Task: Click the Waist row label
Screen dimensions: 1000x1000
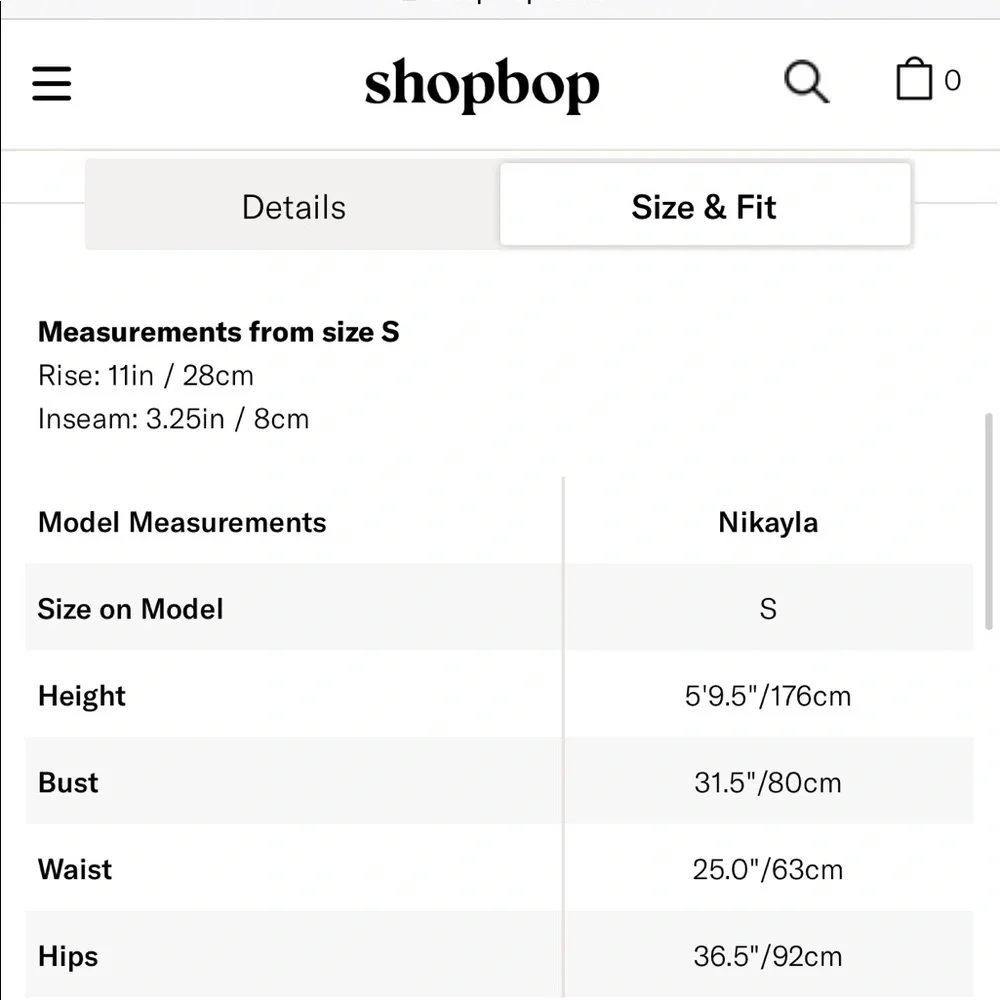Action: [x=75, y=869]
